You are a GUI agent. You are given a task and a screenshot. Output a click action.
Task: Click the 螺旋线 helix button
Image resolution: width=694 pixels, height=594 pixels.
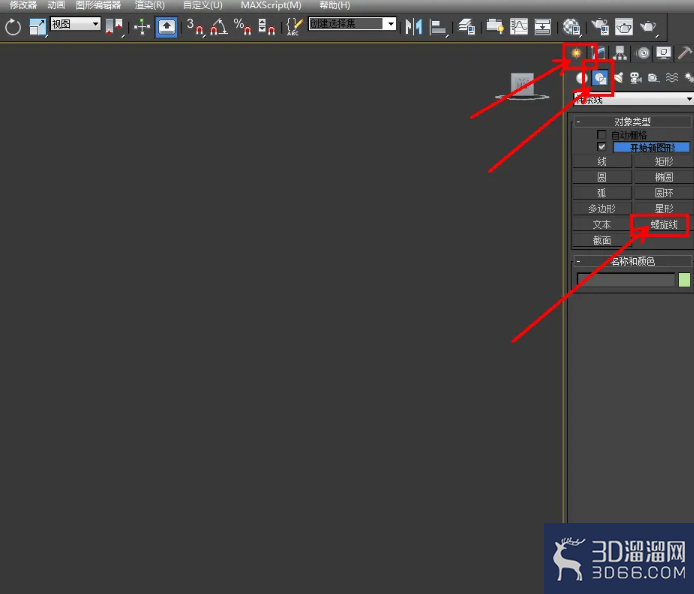point(664,224)
